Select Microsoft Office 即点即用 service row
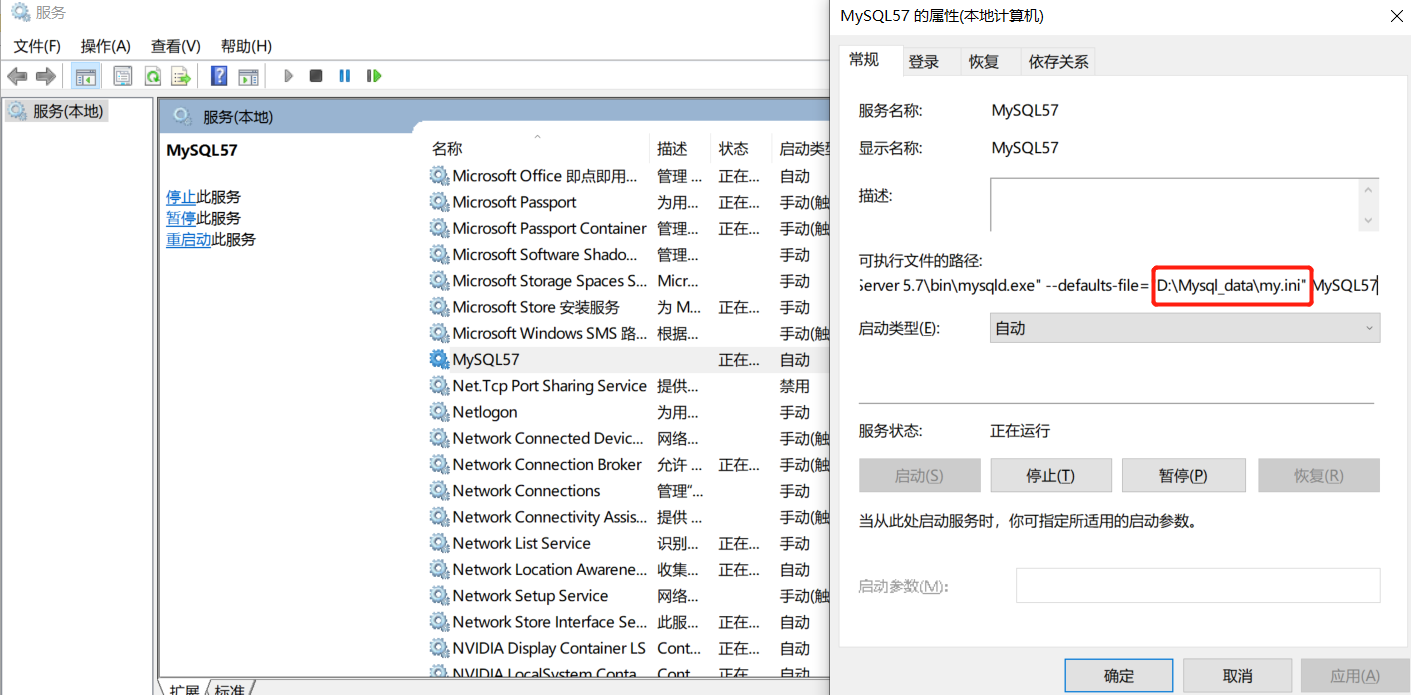Image resolution: width=1411 pixels, height=695 pixels. [x=628, y=176]
